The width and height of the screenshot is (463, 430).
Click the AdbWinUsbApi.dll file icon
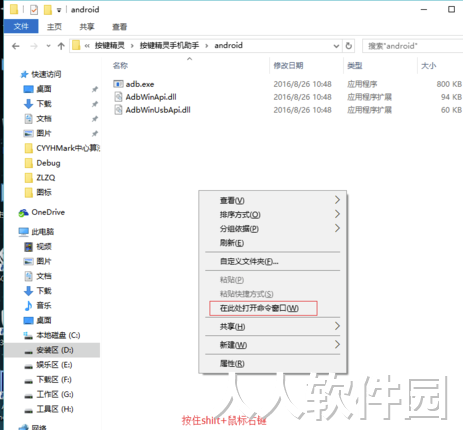click(118, 110)
